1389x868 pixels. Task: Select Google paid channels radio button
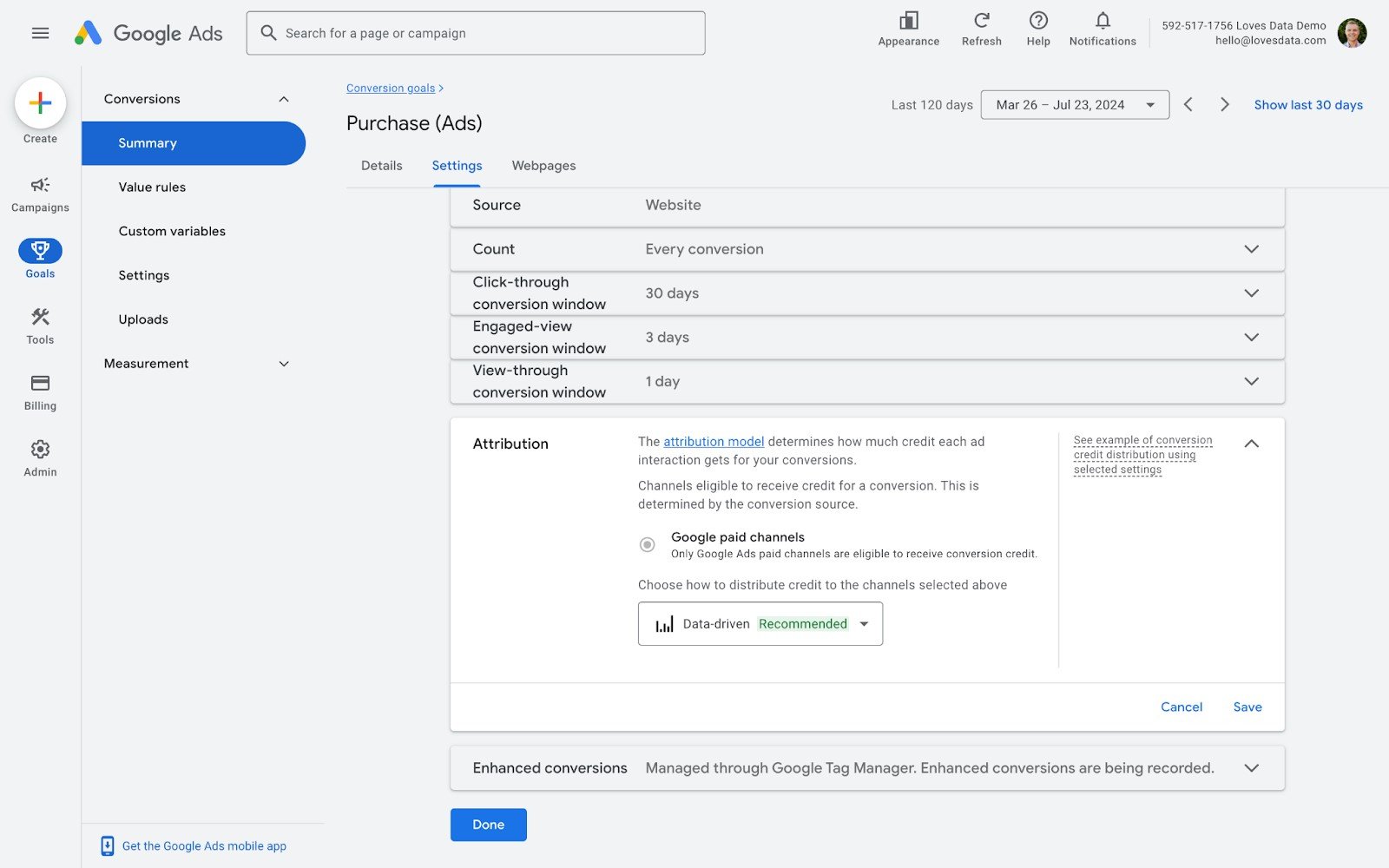click(647, 545)
